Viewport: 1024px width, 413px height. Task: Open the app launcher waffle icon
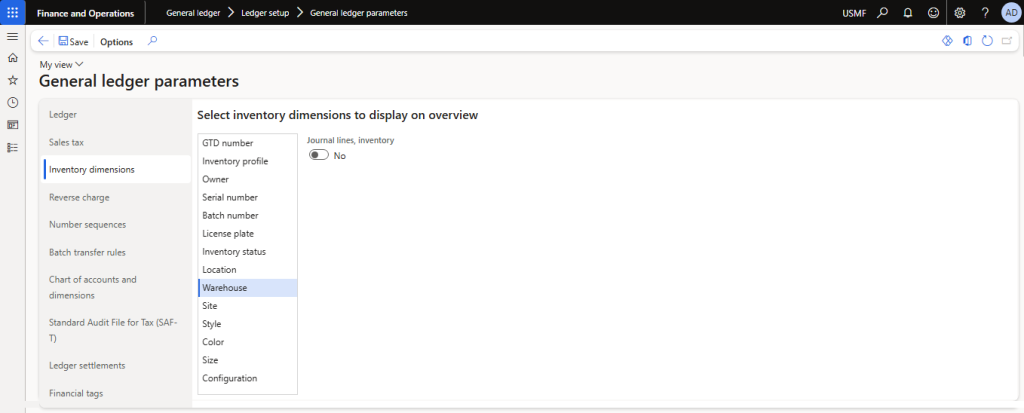(12, 12)
